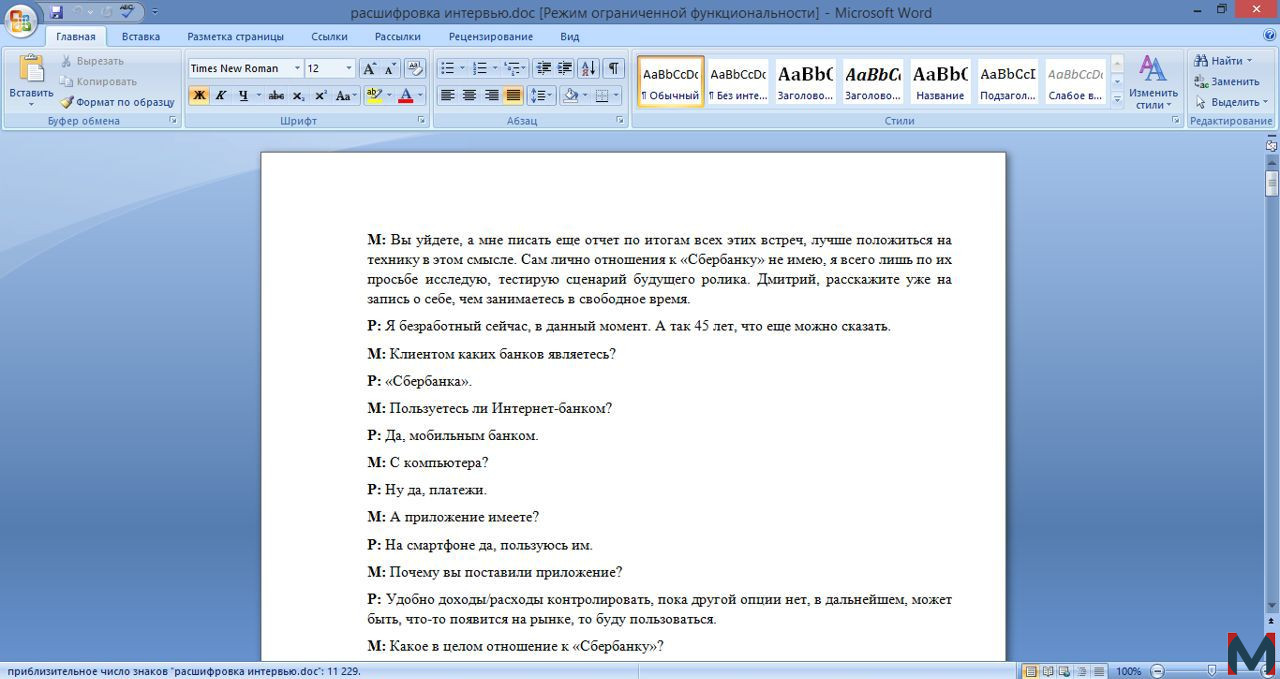Align text to the left
Viewport: 1280px width, 679px height.
click(x=447, y=96)
